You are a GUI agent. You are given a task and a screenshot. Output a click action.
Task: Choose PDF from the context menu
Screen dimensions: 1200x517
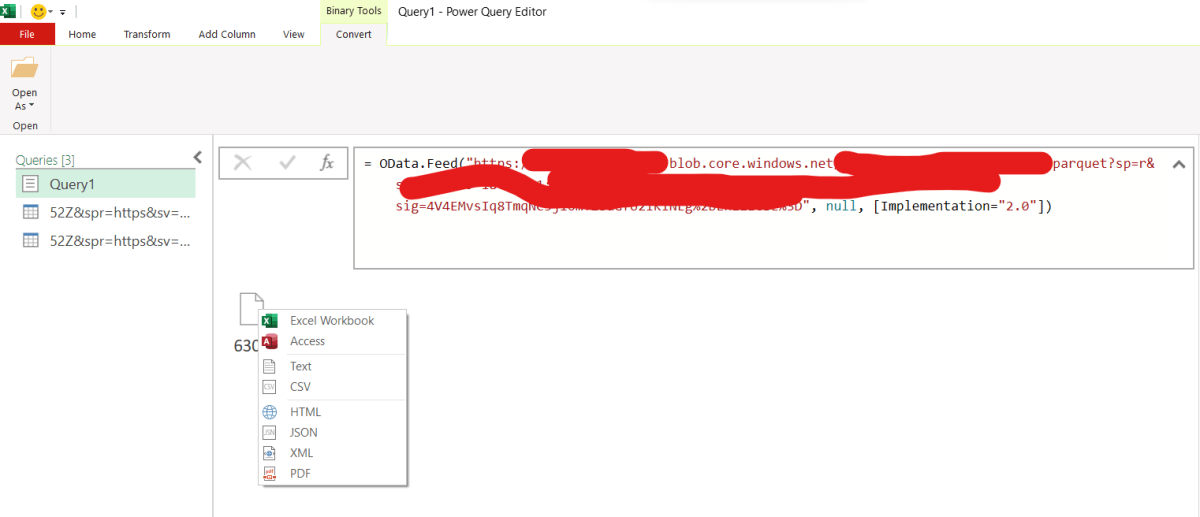332,473
